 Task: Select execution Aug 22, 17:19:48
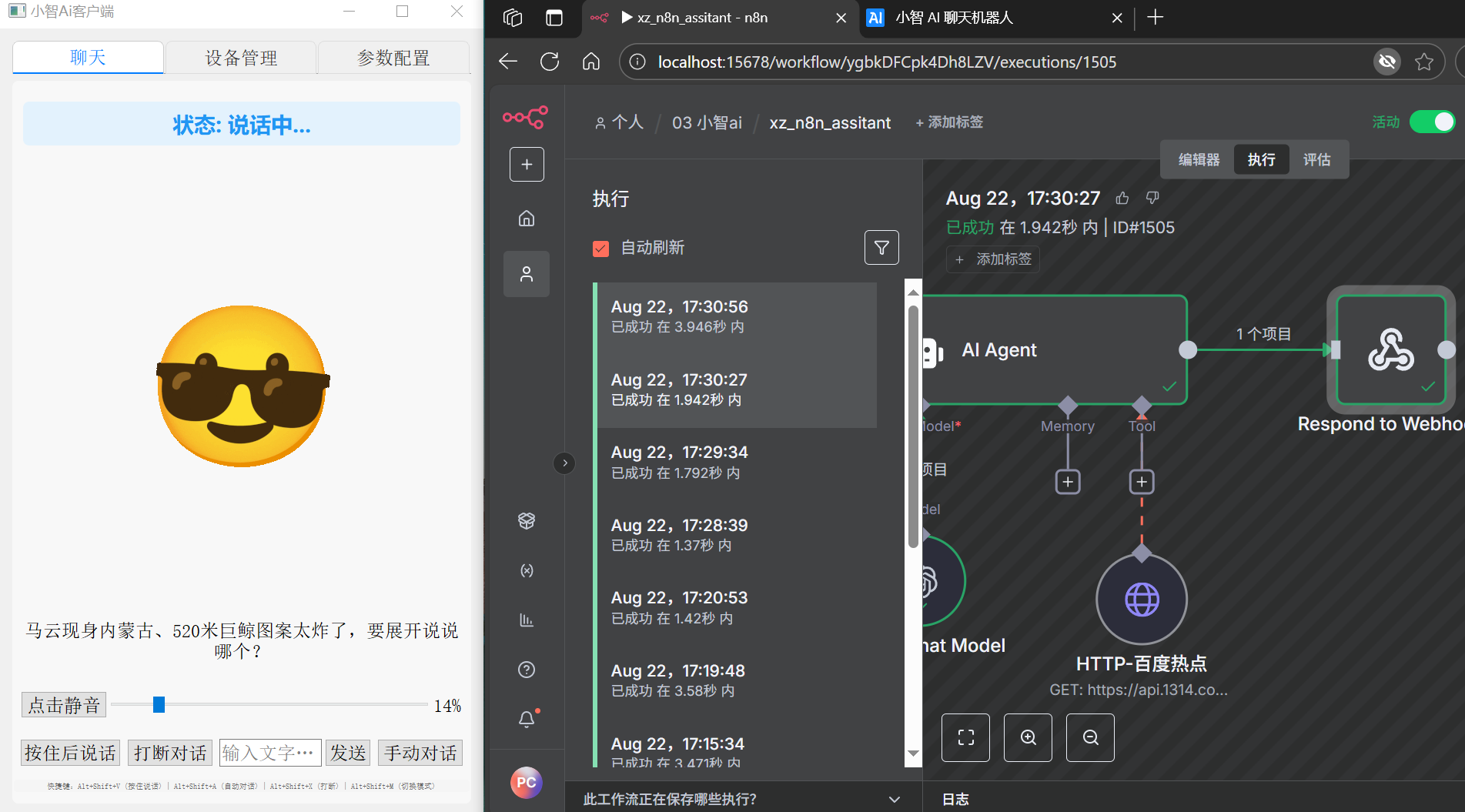(736, 682)
